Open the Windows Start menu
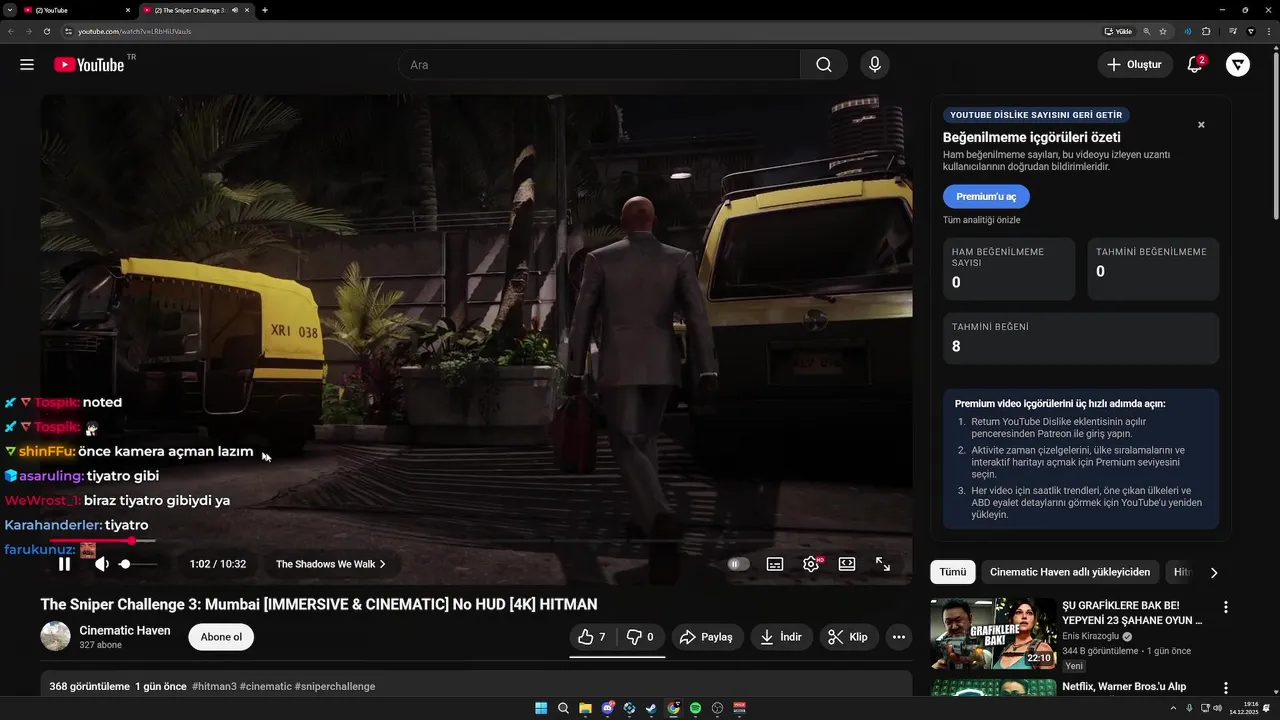The height and width of the screenshot is (720, 1280). 541,708
